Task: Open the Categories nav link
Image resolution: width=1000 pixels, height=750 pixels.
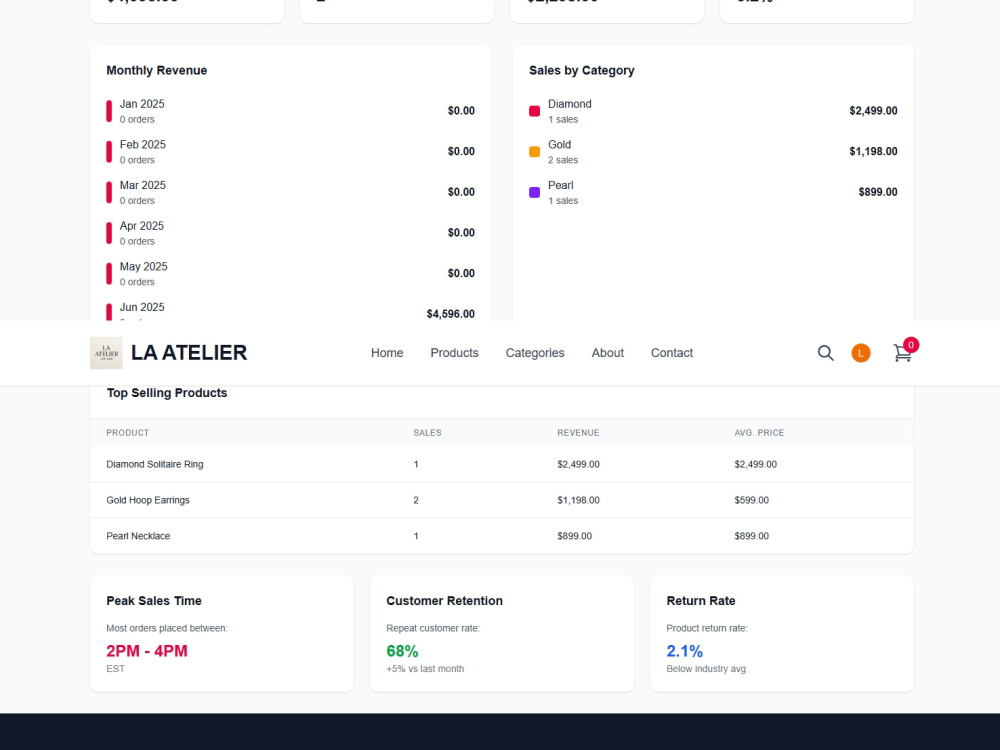Action: click(x=535, y=353)
